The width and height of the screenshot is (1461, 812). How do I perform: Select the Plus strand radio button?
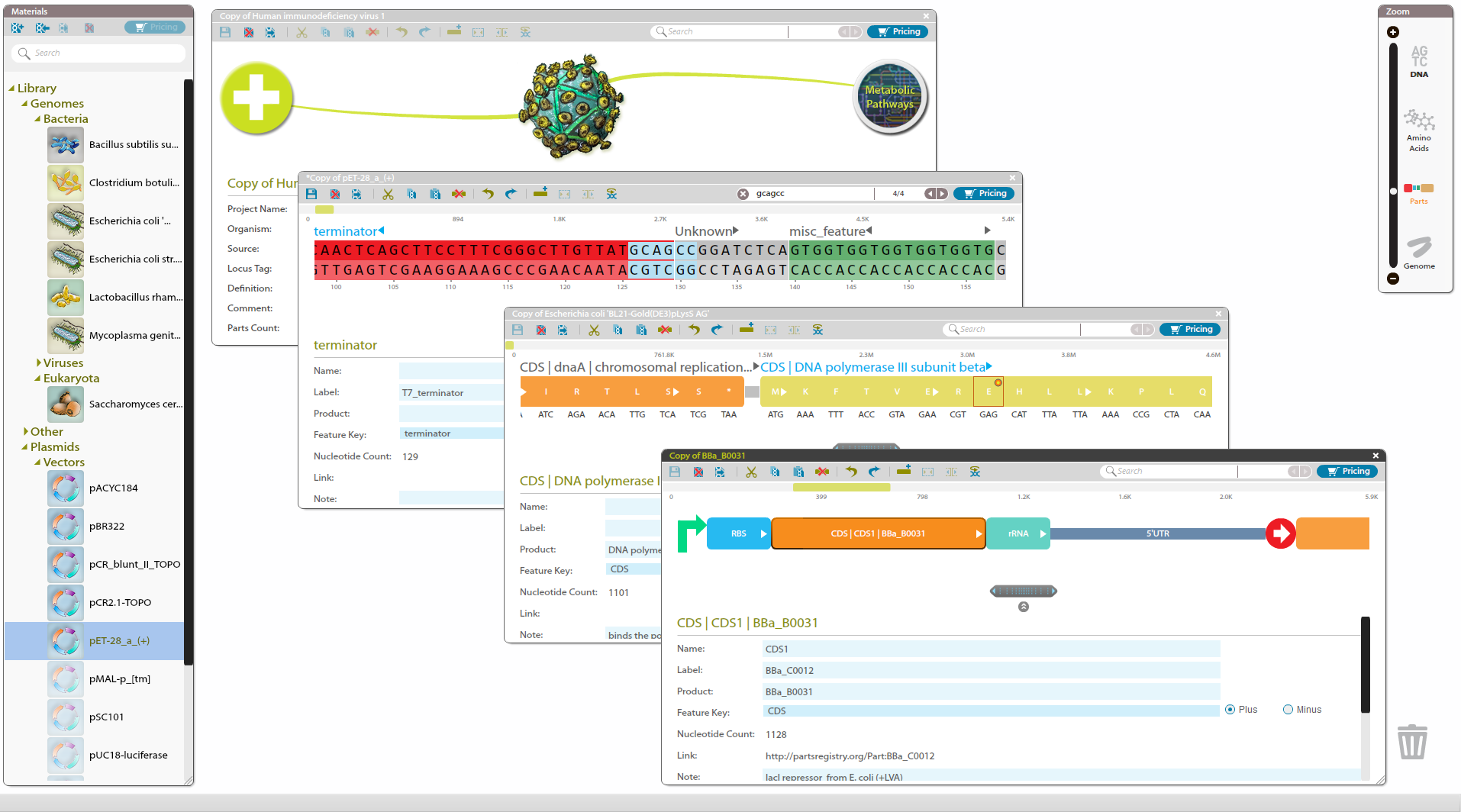point(1230,710)
